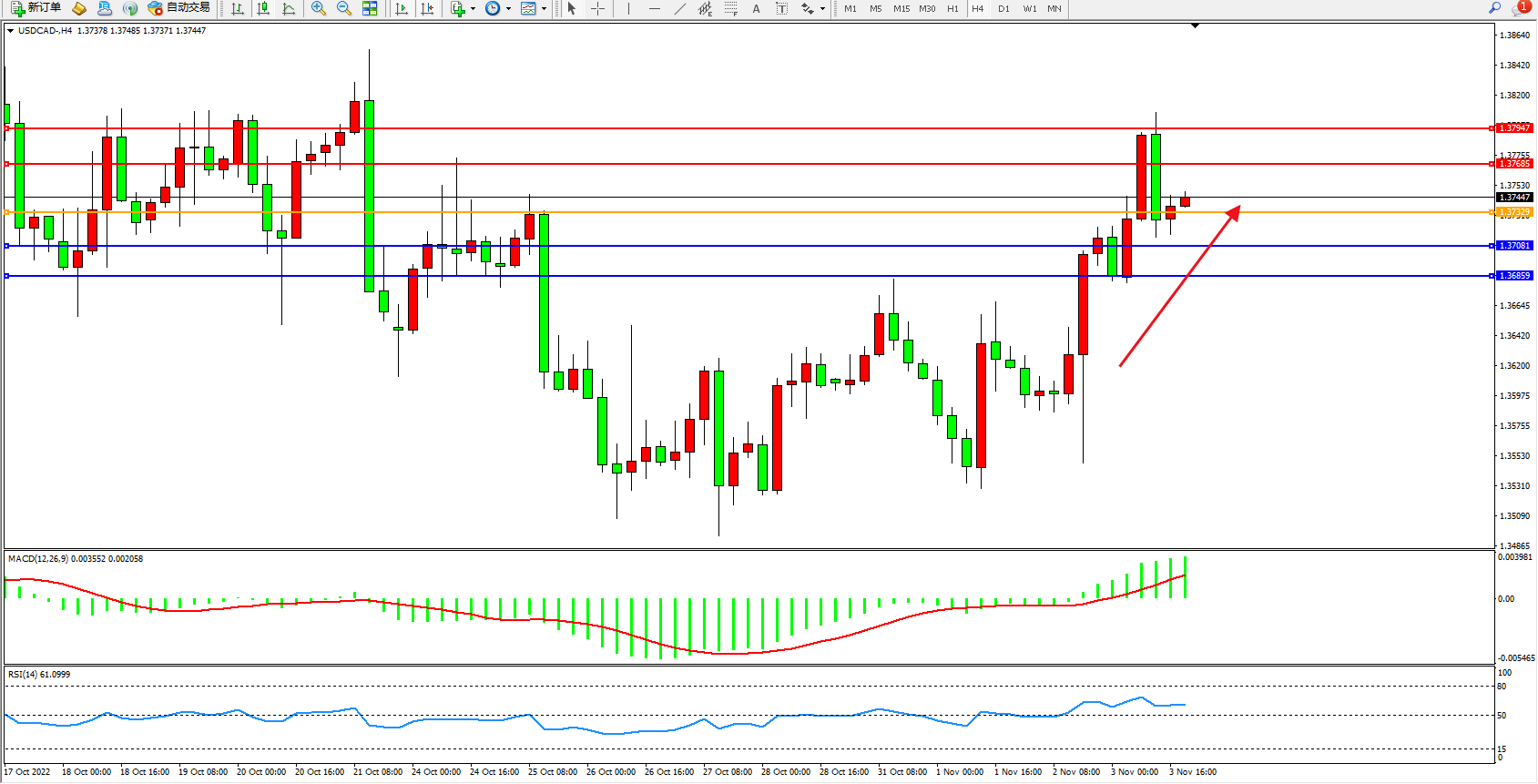Select the crosshair tool
Screen dimensions: 1538x784
click(597, 8)
